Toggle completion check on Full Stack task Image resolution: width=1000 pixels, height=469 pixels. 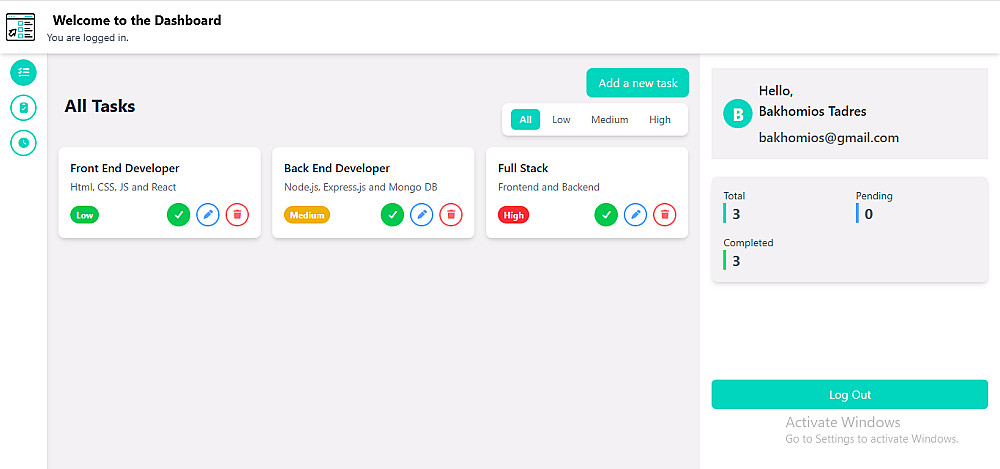(x=606, y=215)
